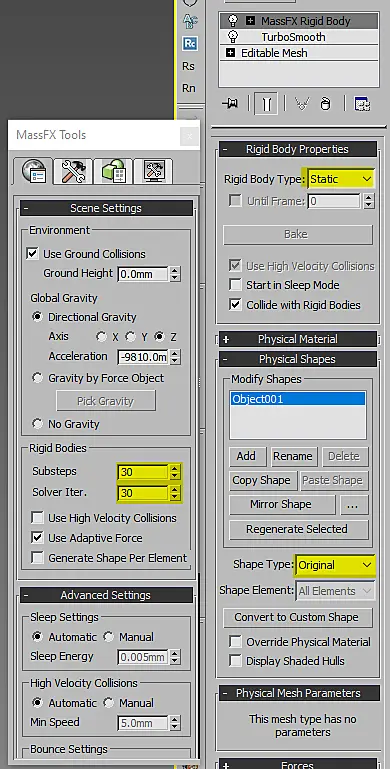Select Automatic under Sleep Settings
This screenshot has height=769, width=390.
37,637
